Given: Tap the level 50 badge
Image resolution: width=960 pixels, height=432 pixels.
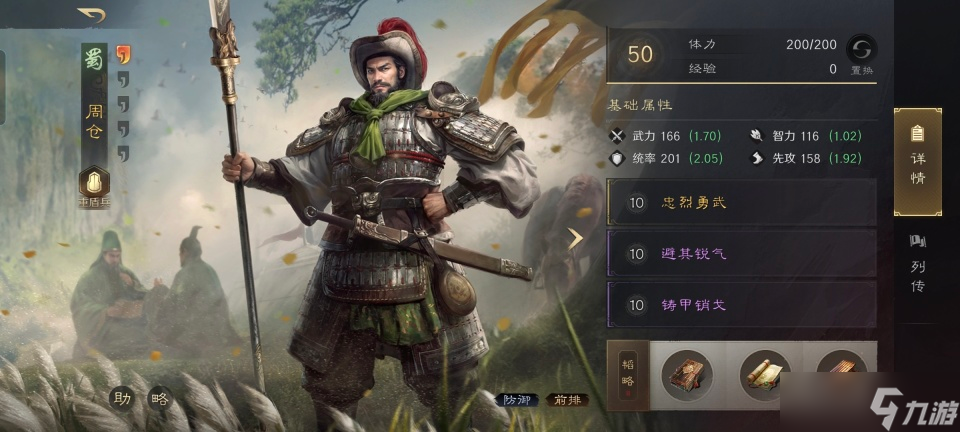Looking at the screenshot, I should point(640,55).
